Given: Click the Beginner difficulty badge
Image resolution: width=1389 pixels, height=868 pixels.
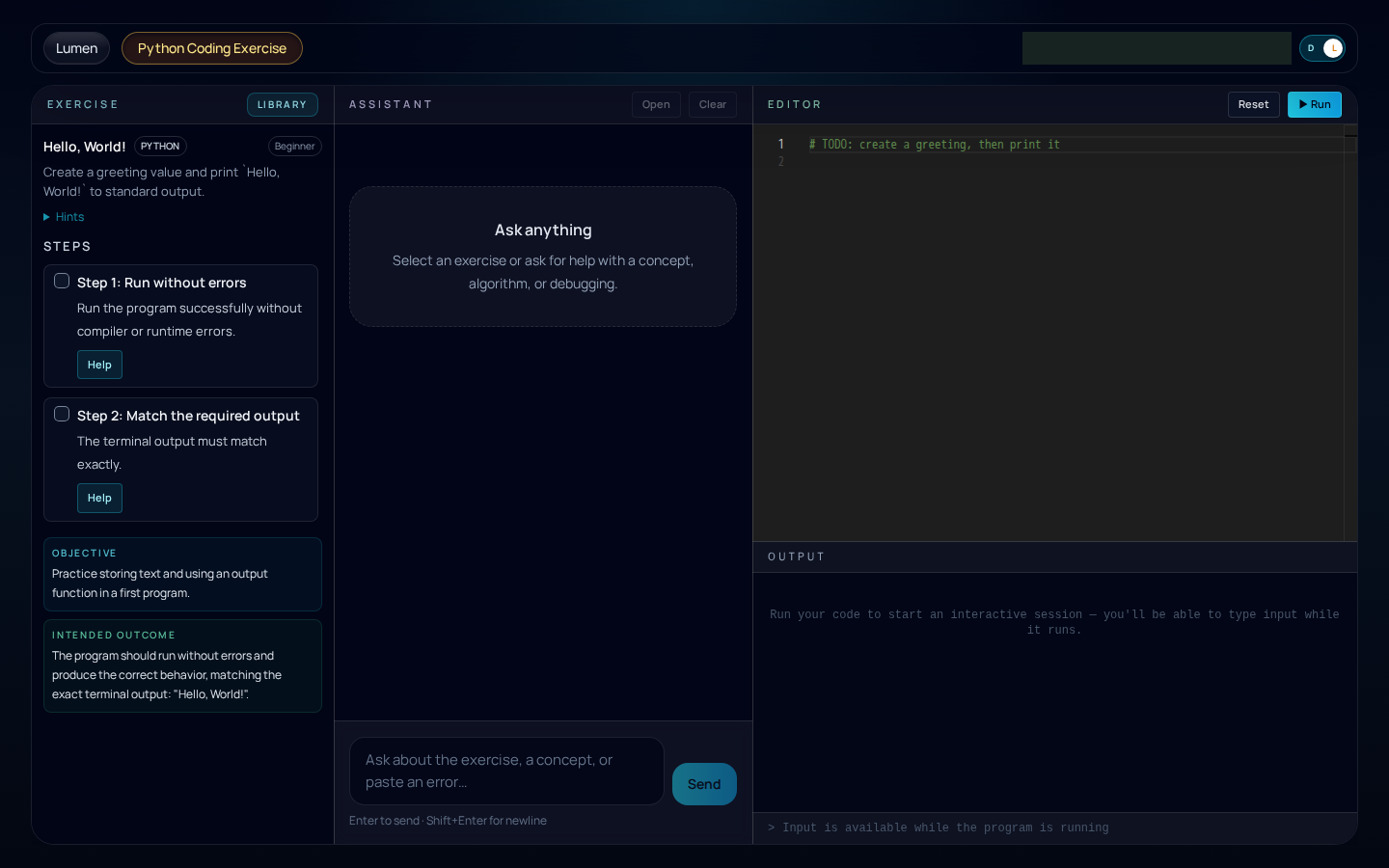Looking at the screenshot, I should click(x=294, y=147).
